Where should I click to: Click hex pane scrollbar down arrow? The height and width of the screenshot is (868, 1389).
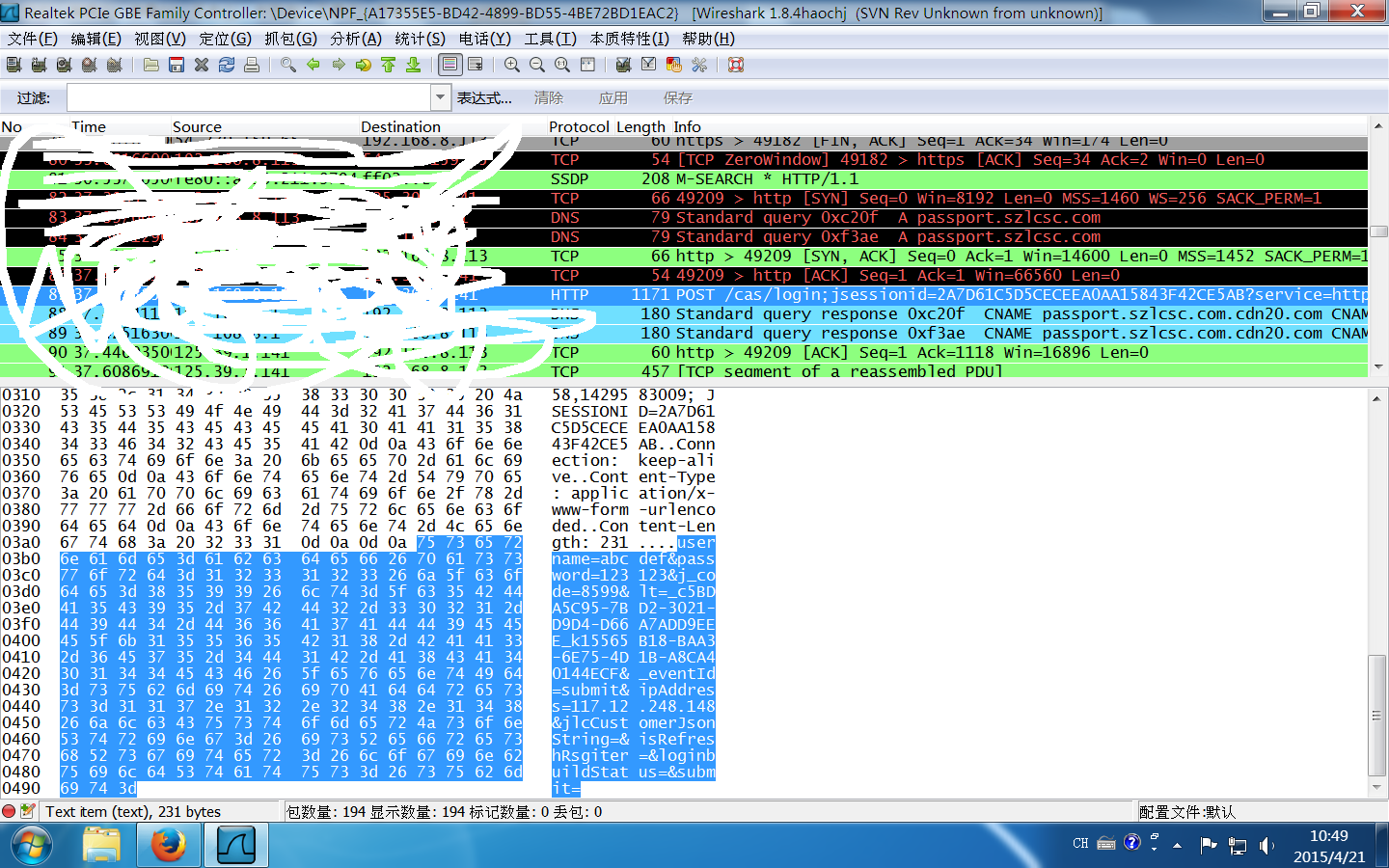coord(1378,786)
